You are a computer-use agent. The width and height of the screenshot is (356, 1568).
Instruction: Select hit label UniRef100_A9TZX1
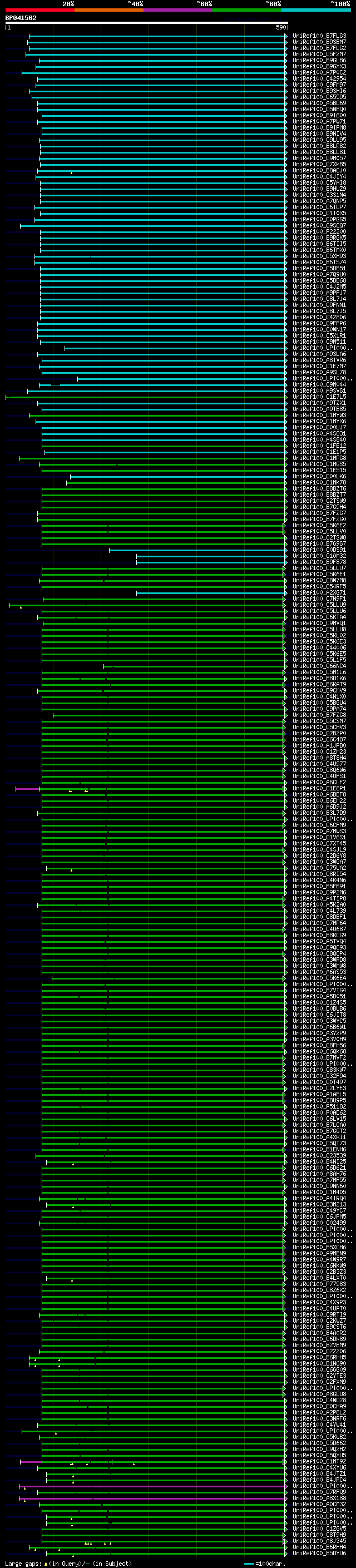click(x=319, y=404)
